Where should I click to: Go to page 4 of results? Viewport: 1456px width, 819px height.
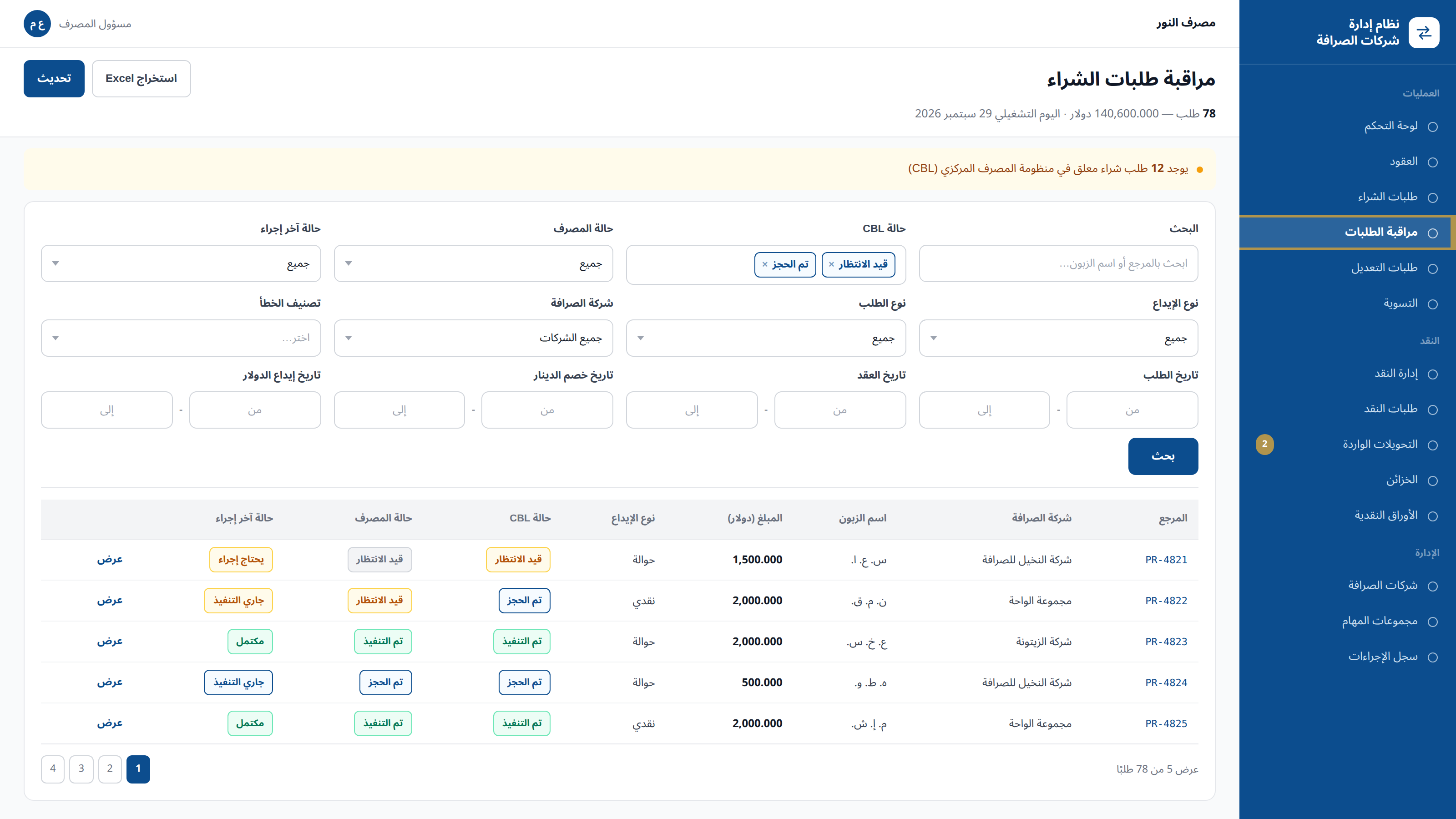53,768
